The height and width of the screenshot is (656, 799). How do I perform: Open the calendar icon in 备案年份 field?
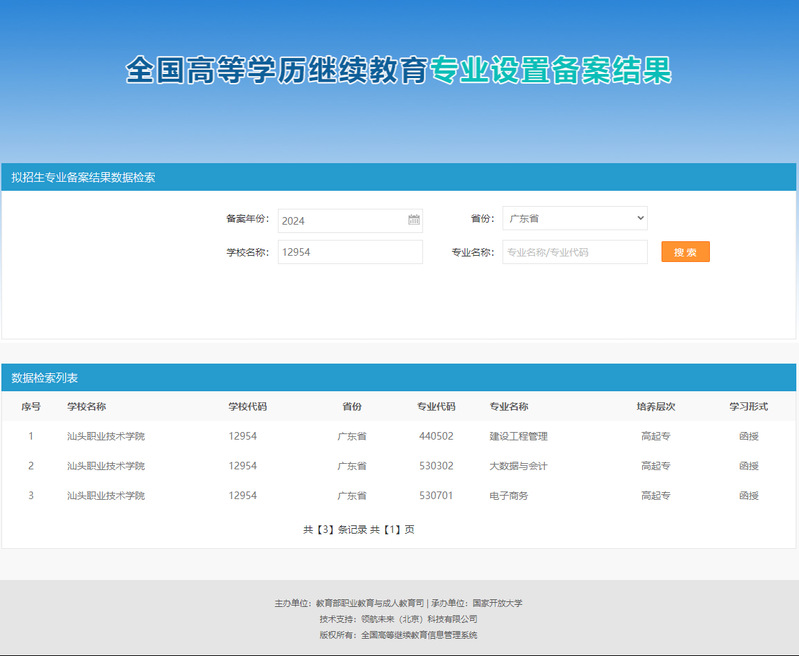[414, 220]
